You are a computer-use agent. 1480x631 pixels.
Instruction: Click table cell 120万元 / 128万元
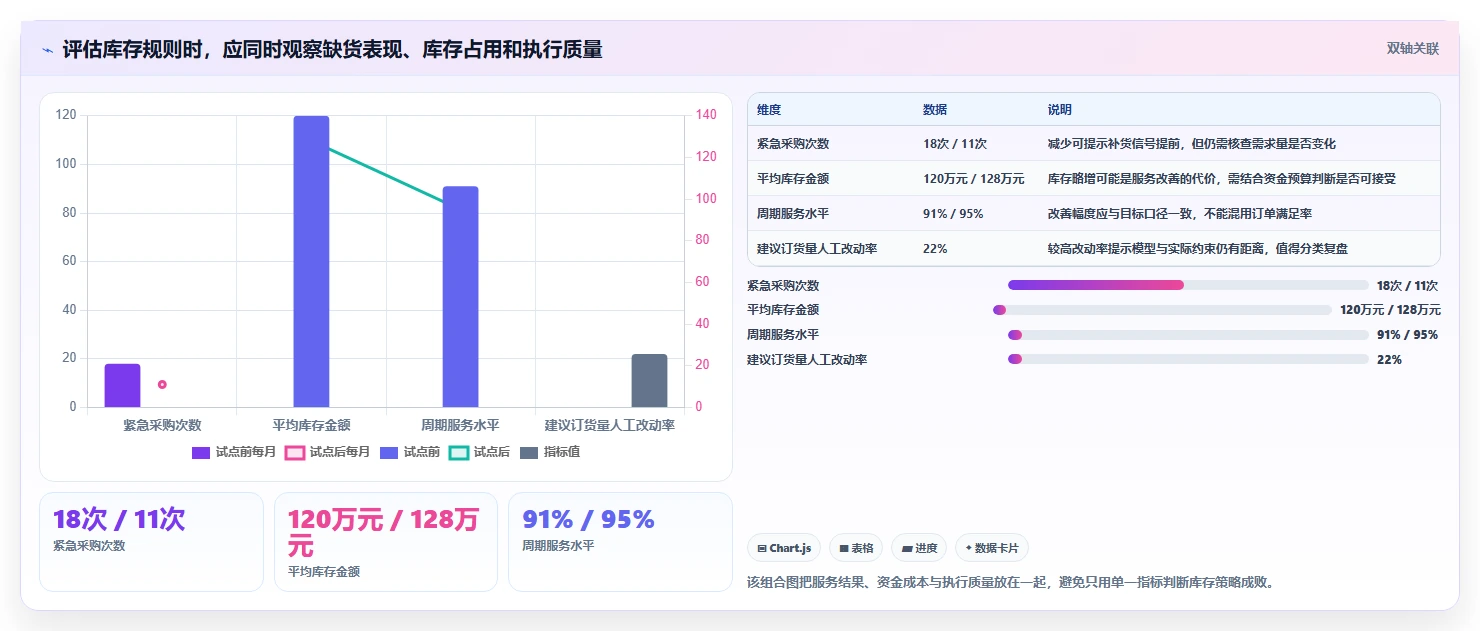973,179
